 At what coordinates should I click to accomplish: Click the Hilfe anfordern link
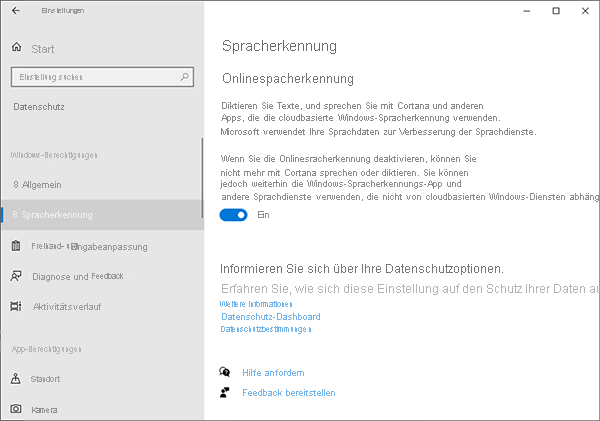273,373
